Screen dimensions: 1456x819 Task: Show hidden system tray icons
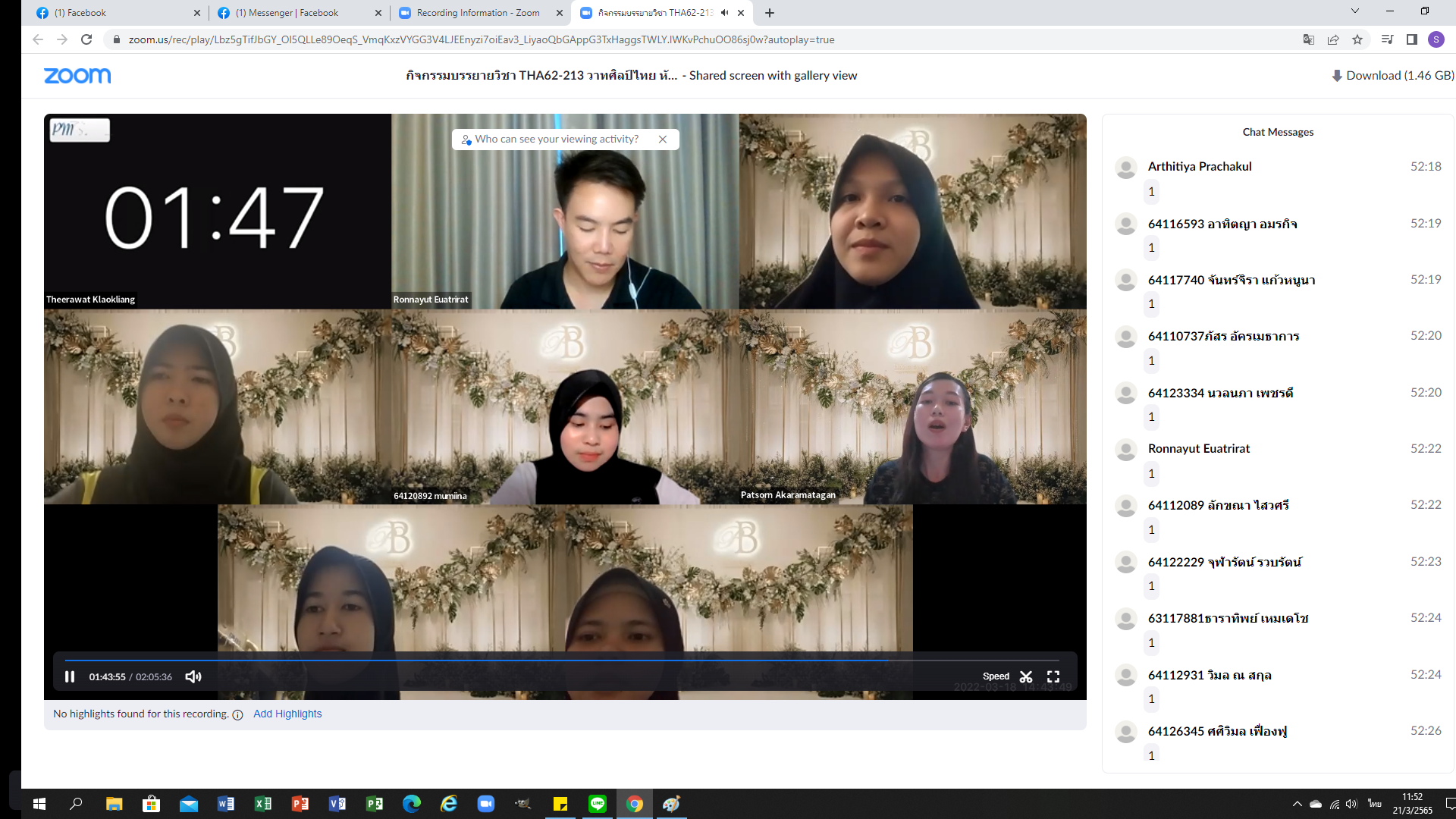(1297, 804)
